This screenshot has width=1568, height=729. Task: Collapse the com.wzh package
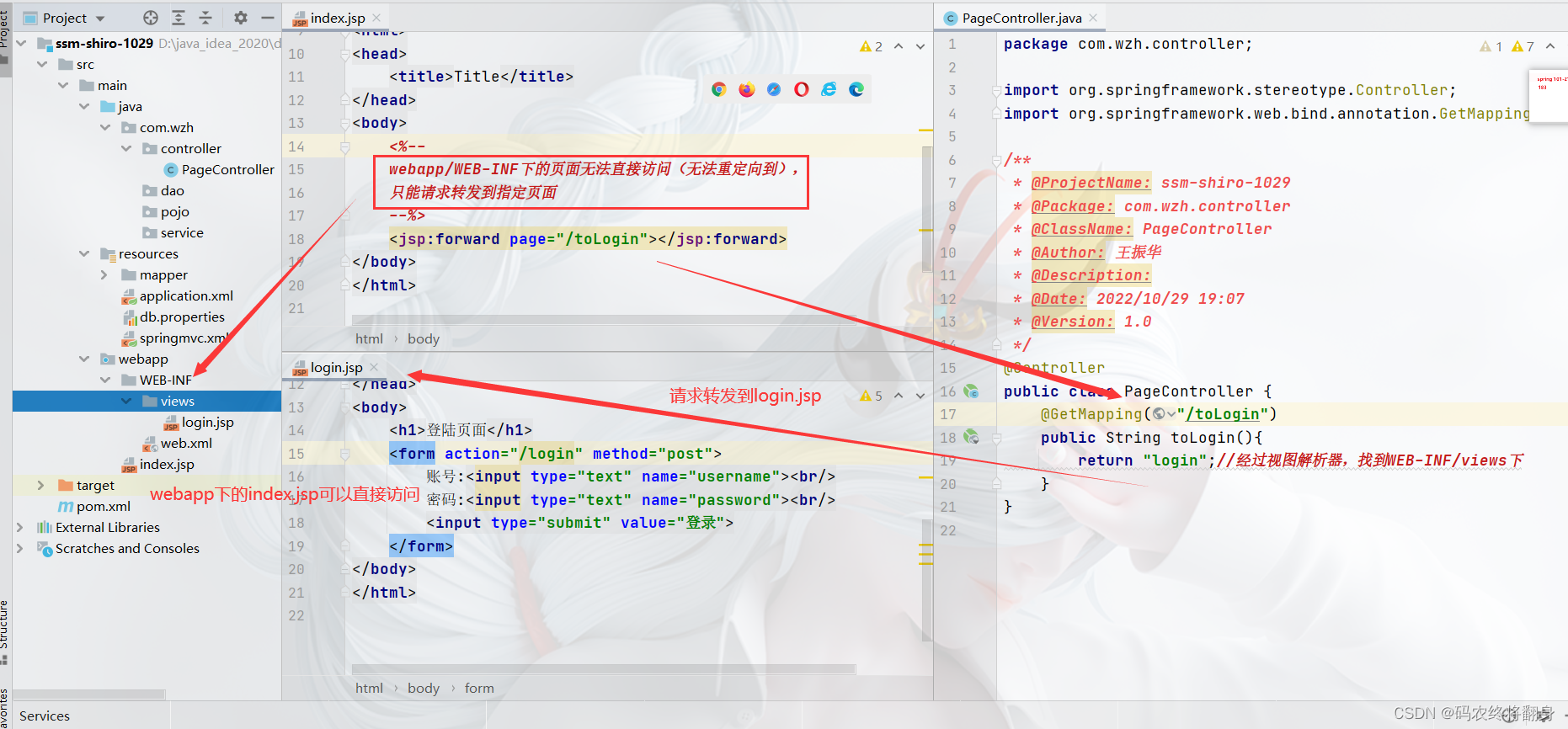pos(105,127)
